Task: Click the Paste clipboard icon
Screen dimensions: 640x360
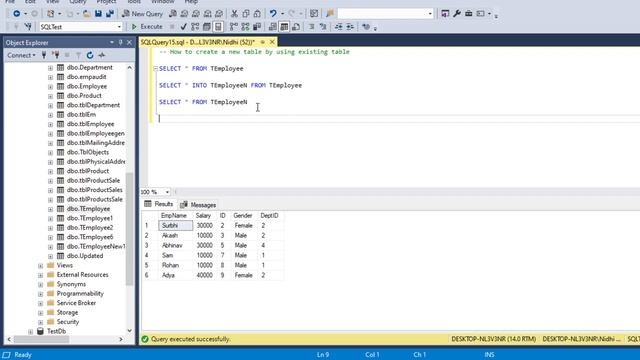Action: tap(257, 14)
